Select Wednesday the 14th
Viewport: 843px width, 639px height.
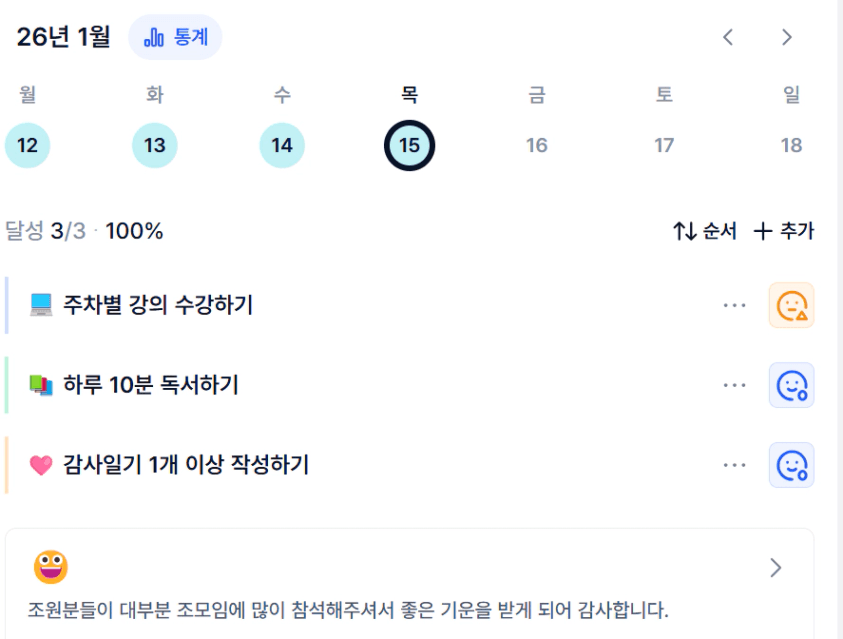point(282,145)
